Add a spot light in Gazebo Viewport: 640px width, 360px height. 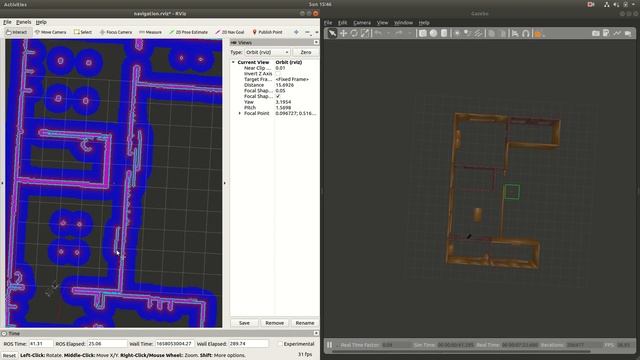[x=467, y=33]
